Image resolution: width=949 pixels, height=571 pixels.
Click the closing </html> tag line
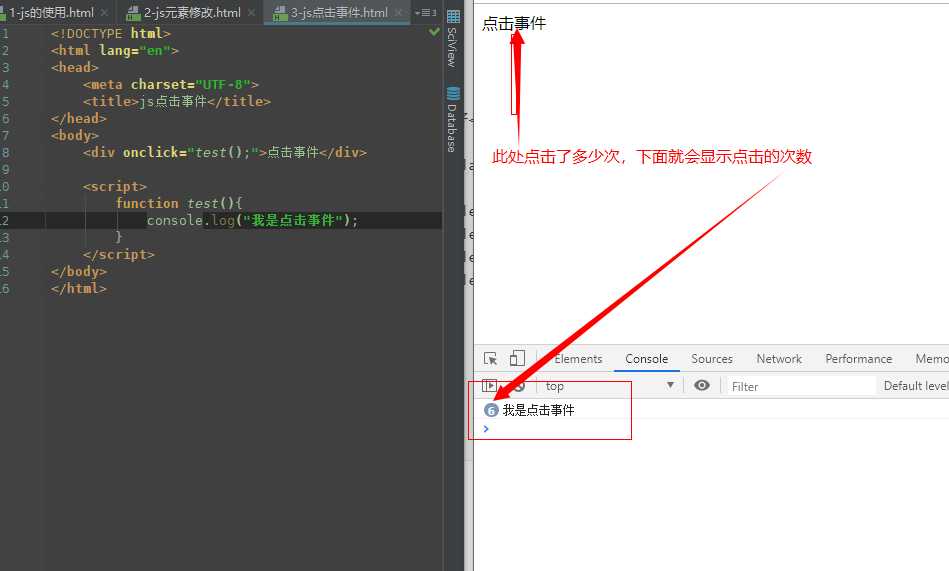(79, 289)
